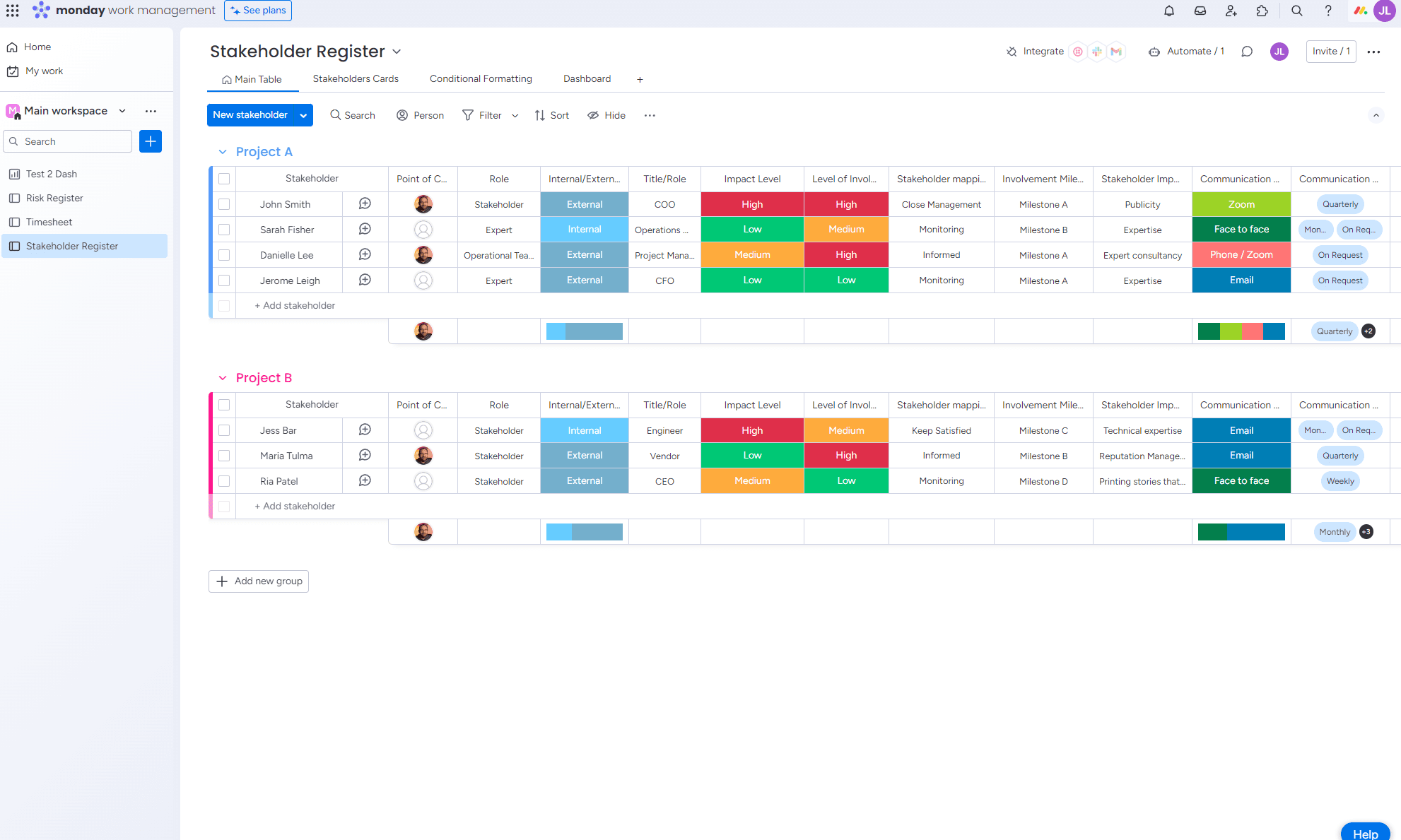Open the notifications bell
Image resolution: width=1401 pixels, height=840 pixels.
click(1169, 11)
